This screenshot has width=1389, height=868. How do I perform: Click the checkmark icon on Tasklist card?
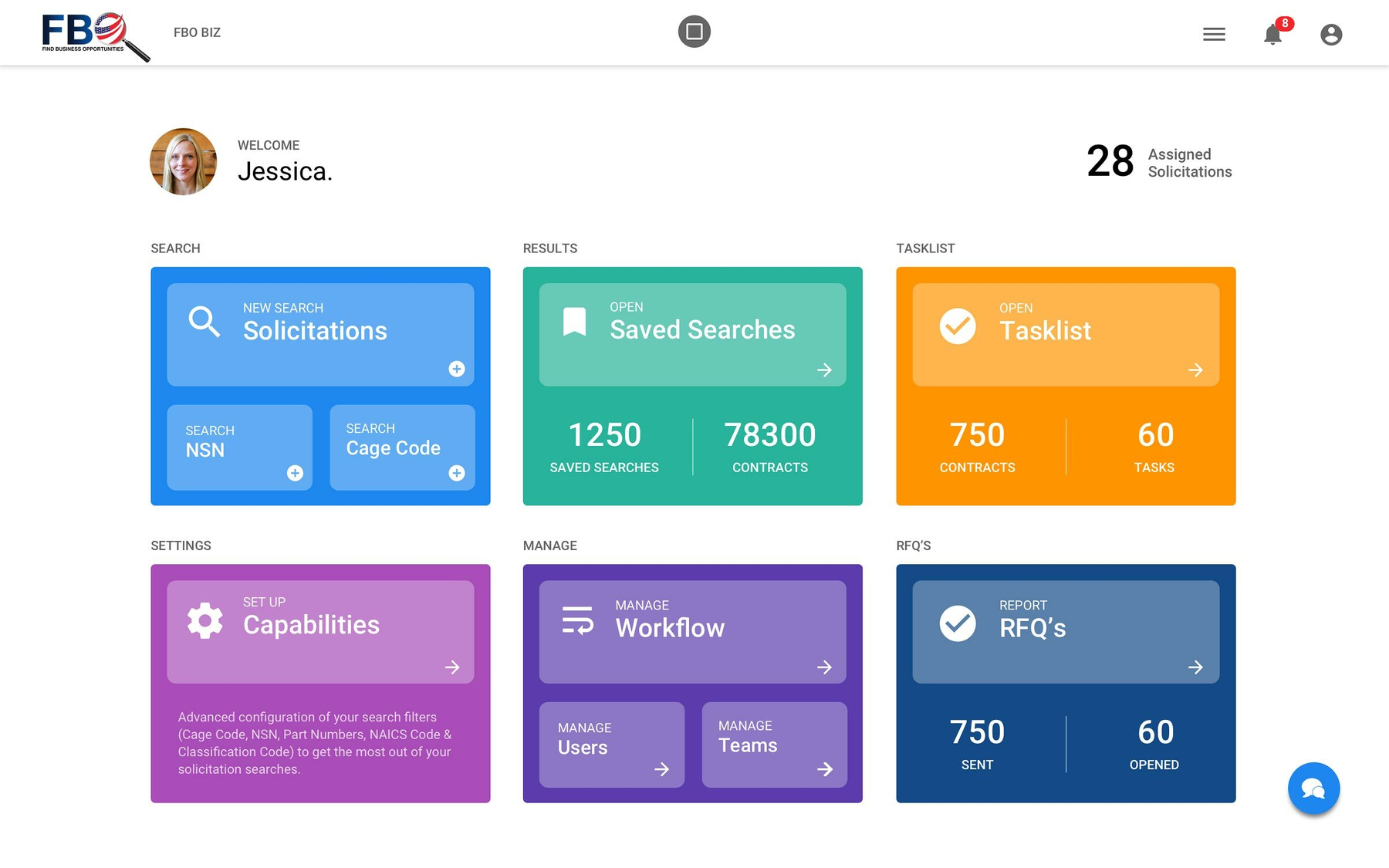click(x=957, y=326)
